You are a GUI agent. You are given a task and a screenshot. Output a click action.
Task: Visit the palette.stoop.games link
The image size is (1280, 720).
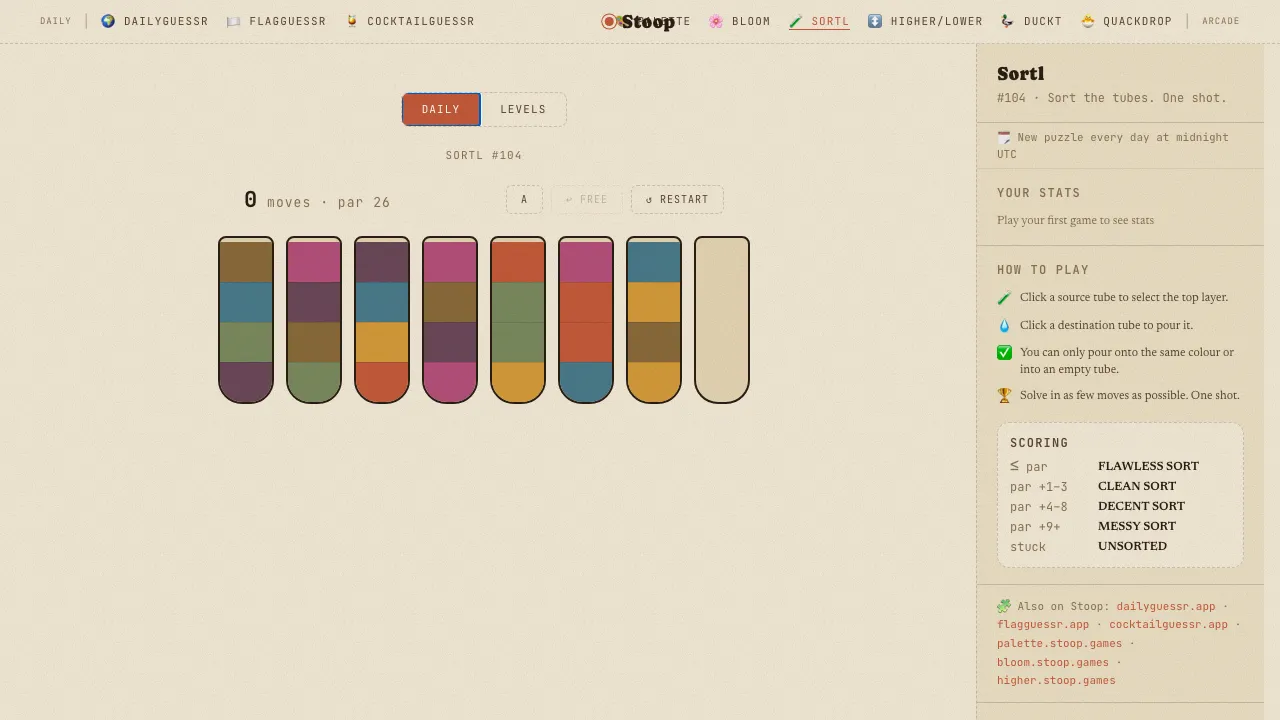[x=1059, y=644]
